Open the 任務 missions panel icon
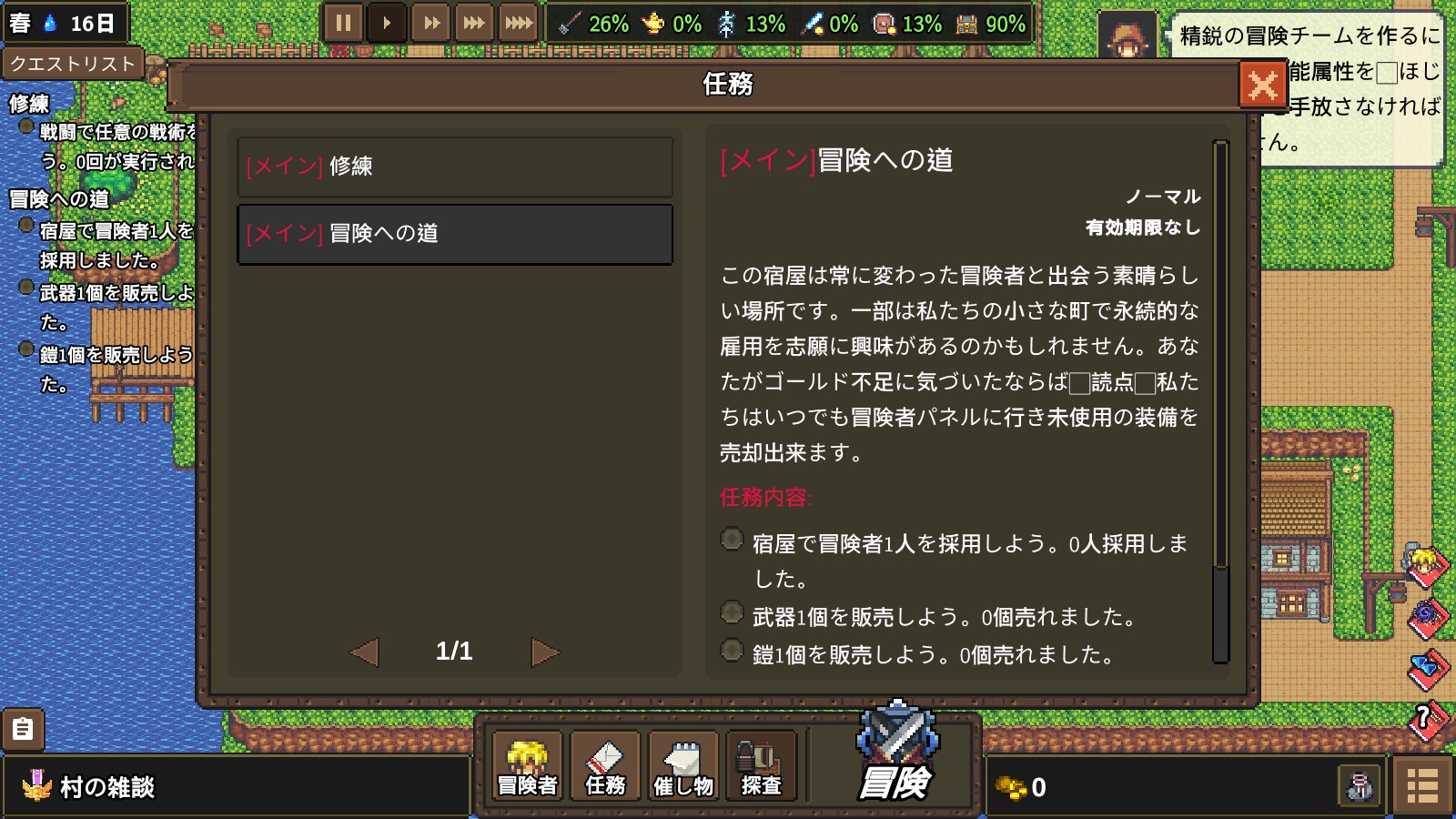1456x819 pixels. tap(605, 766)
